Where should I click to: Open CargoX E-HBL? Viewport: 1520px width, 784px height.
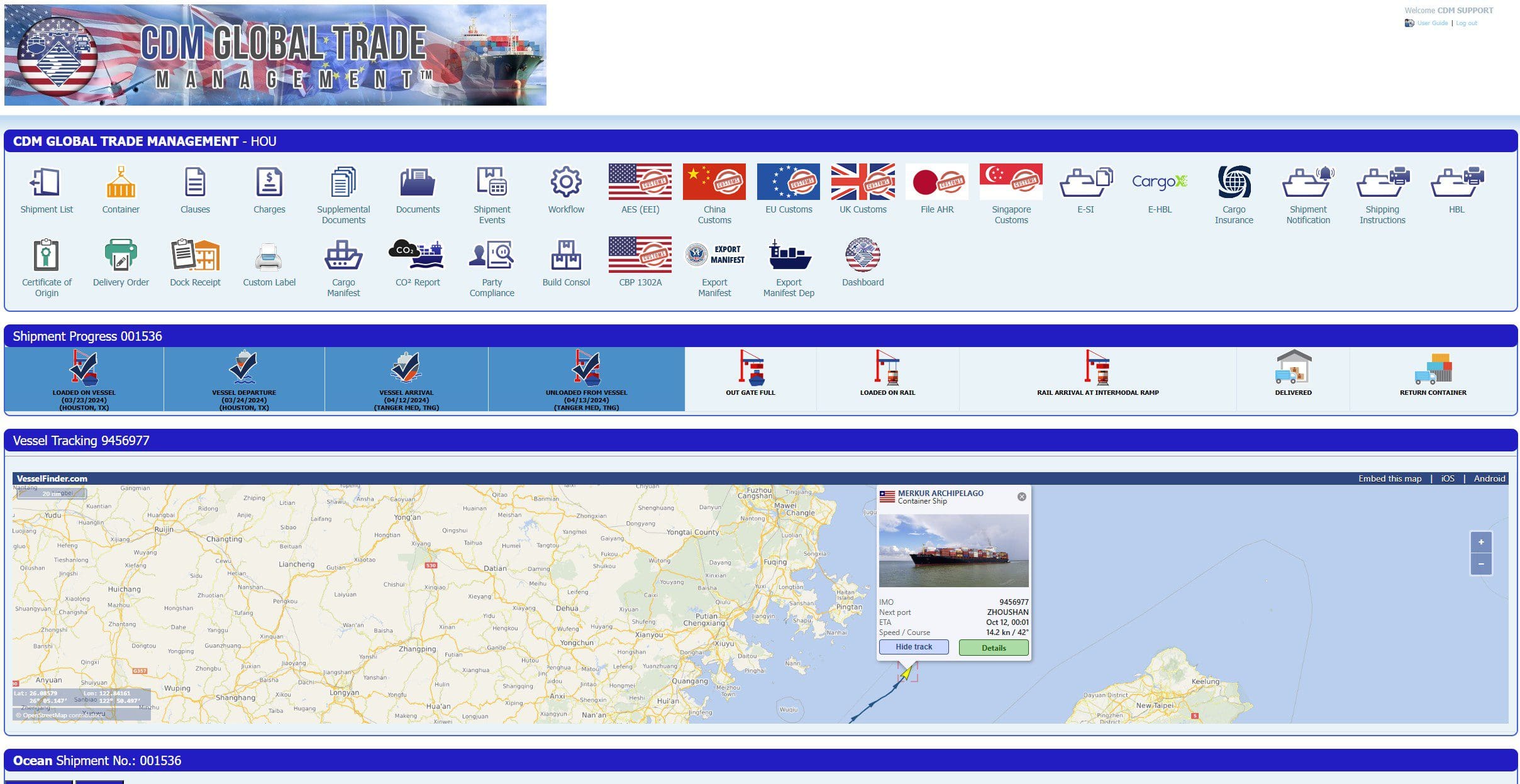[1160, 182]
